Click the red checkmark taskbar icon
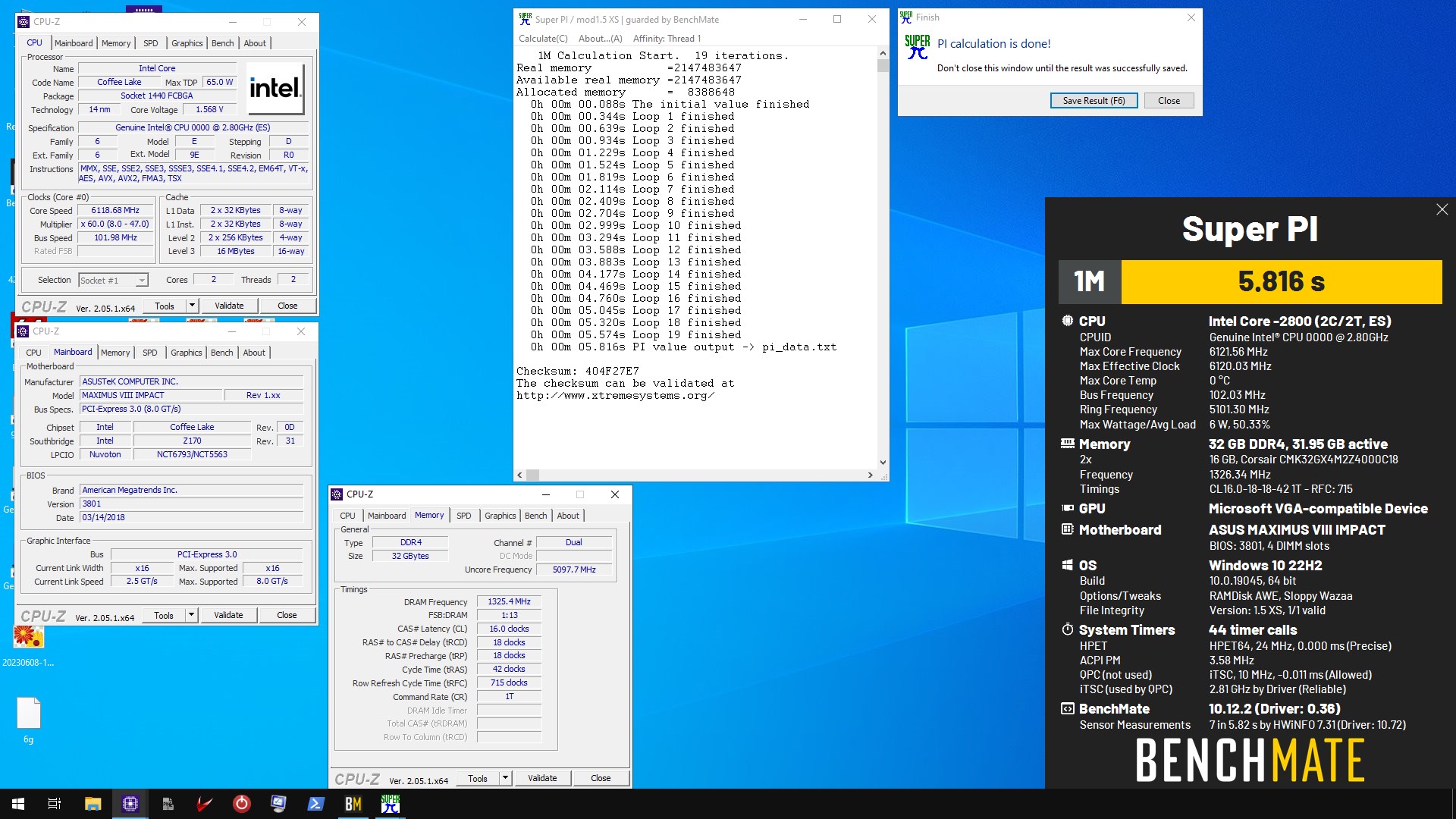Image resolution: width=1456 pixels, height=819 pixels. pos(205,804)
